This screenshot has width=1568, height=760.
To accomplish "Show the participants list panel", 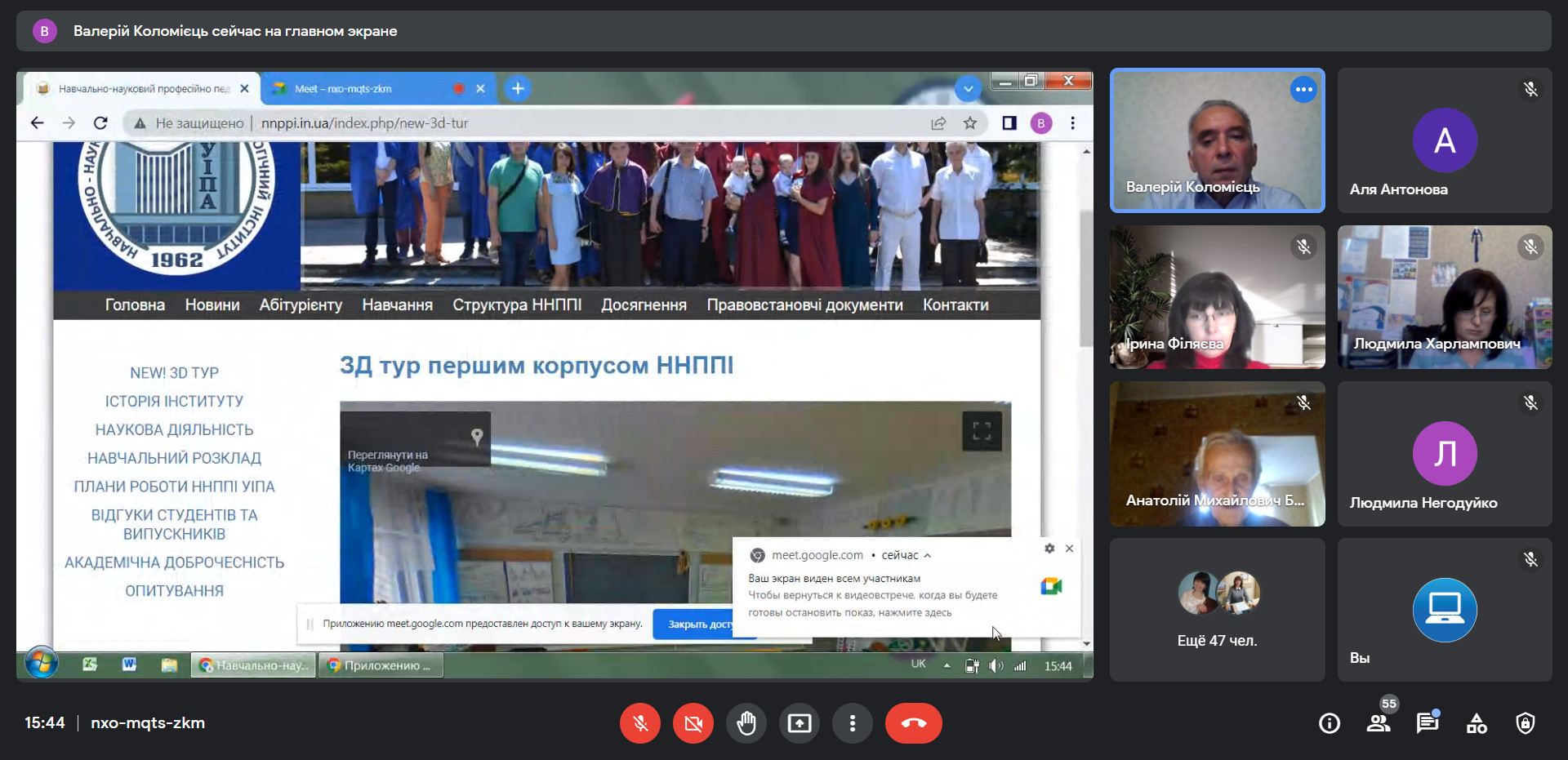I will coord(1379,723).
